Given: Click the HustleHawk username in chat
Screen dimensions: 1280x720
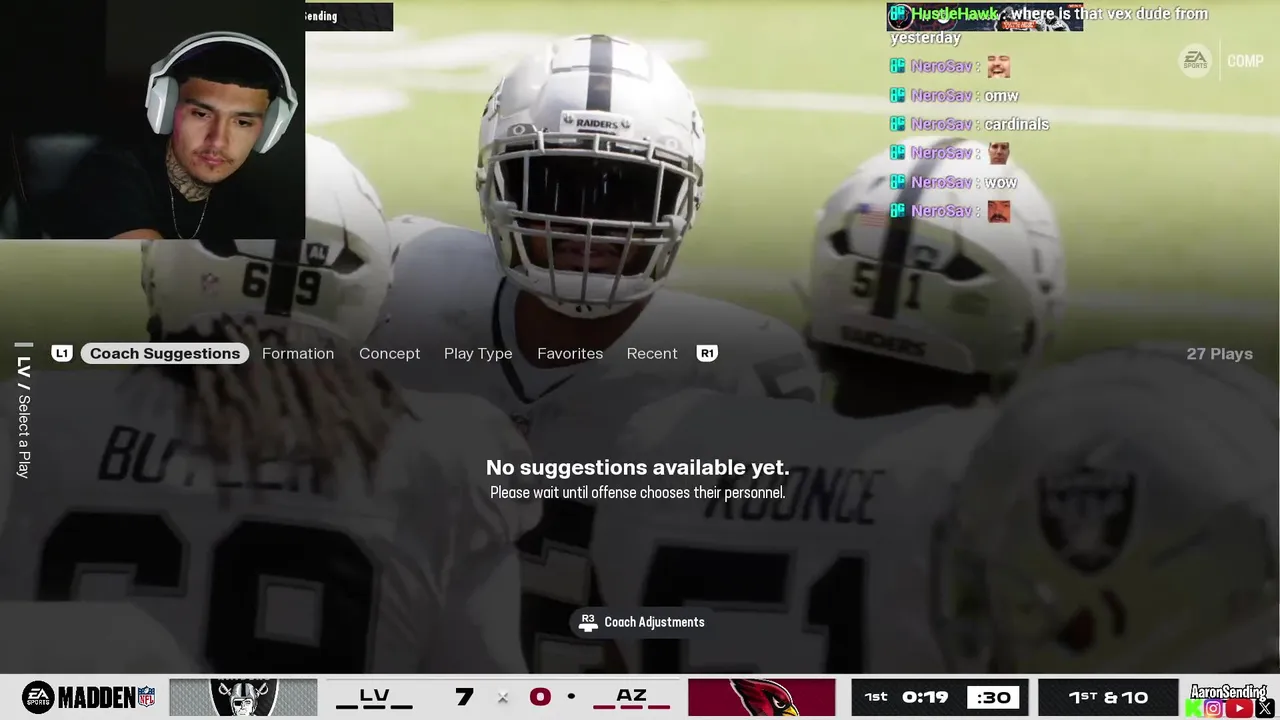Looking at the screenshot, I should pyautogui.click(x=953, y=14).
